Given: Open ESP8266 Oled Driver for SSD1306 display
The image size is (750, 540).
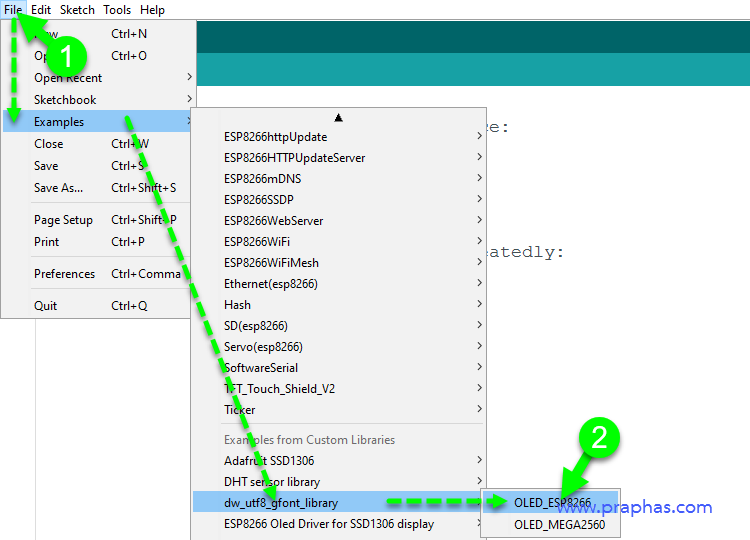Looking at the screenshot, I should tap(339, 524).
